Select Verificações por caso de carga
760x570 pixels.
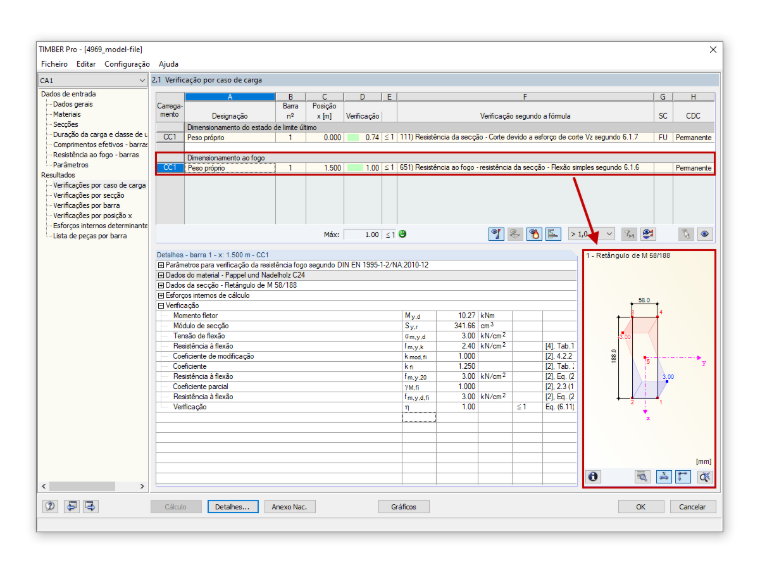[x=99, y=185]
